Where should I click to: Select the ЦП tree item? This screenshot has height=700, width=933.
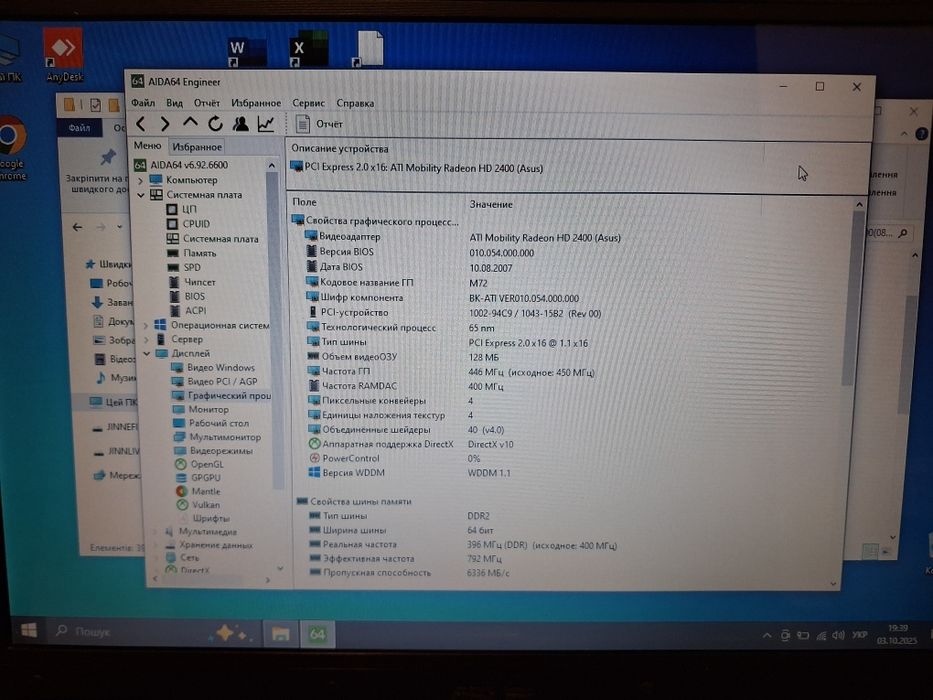coord(181,210)
